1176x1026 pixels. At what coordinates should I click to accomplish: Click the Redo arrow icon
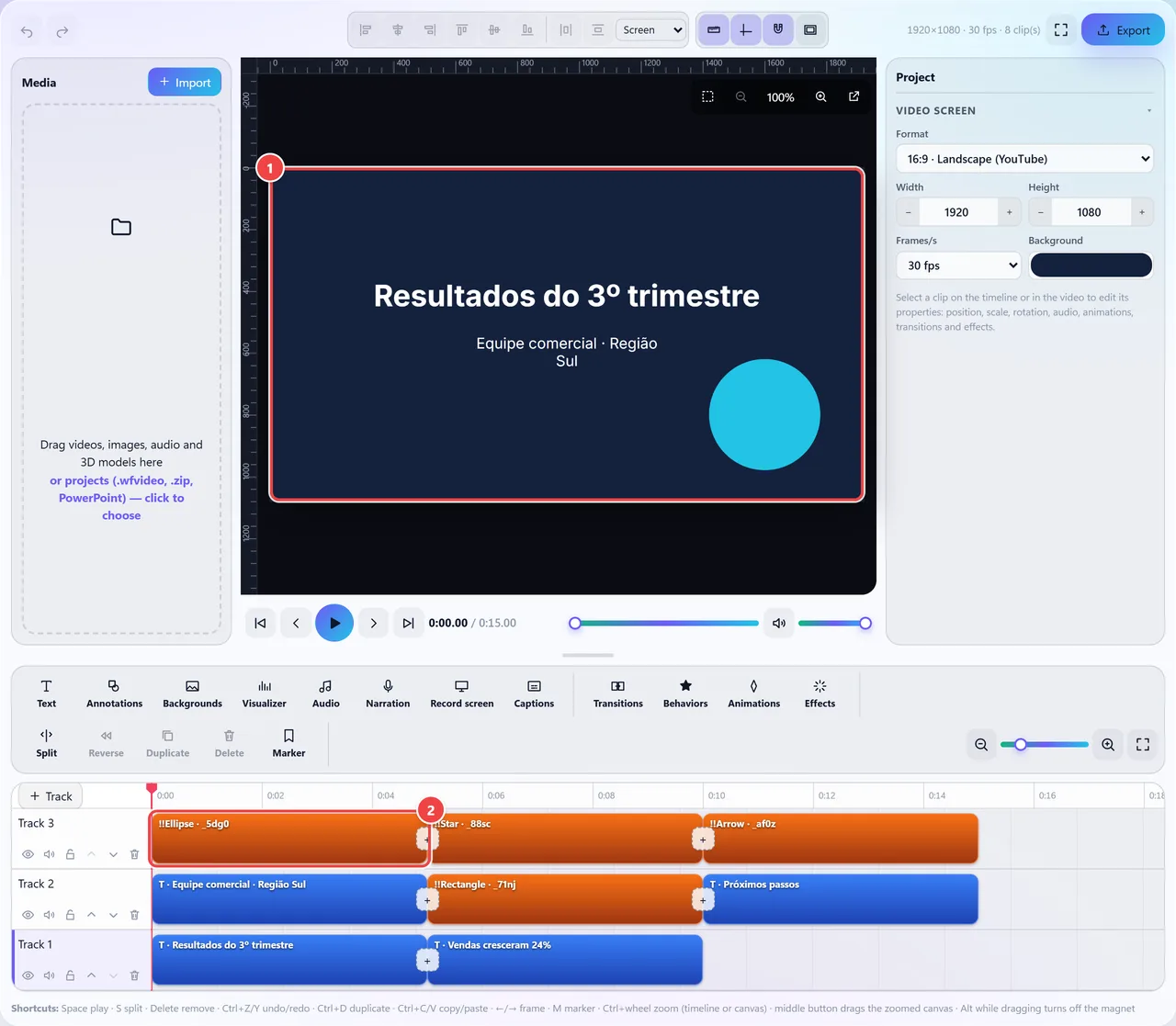tap(62, 31)
